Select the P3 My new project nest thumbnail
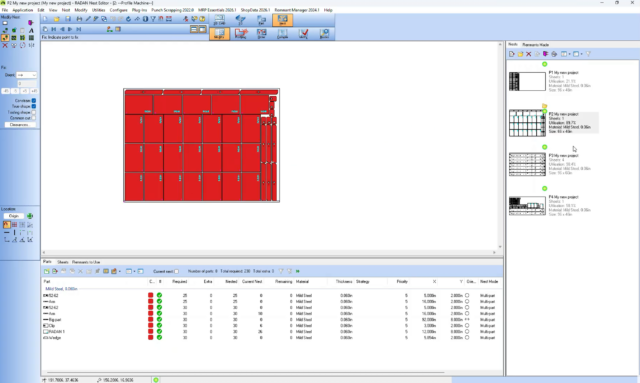 click(527, 165)
